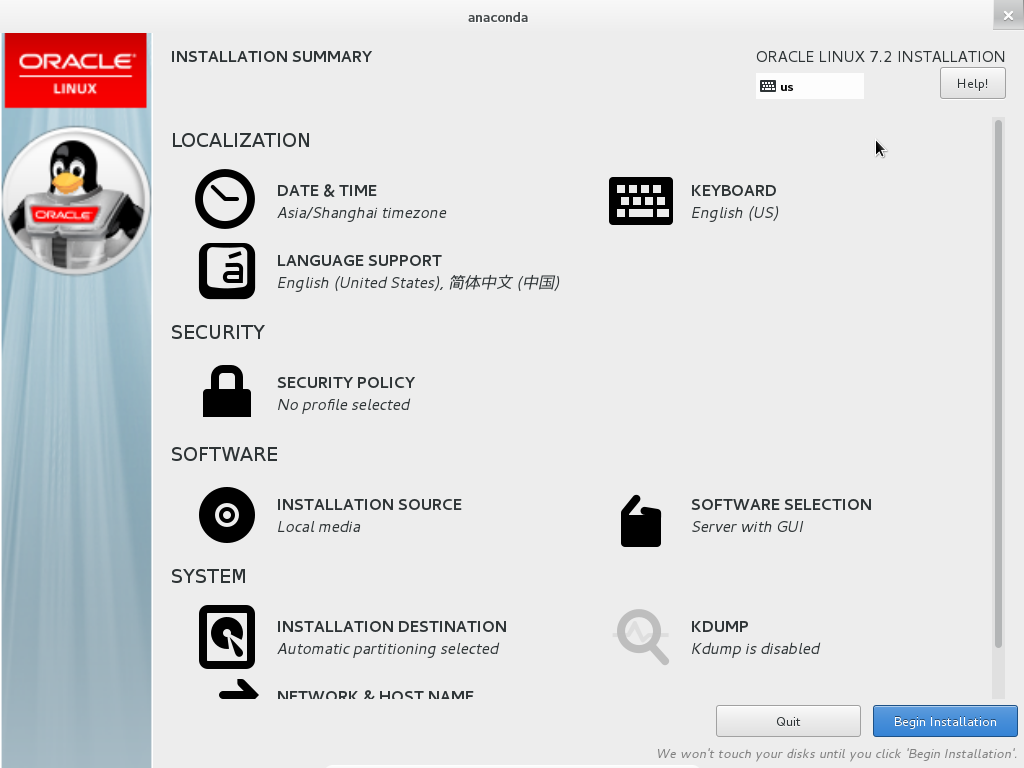Click Kdump is disabled text
1024x768 pixels.
(x=756, y=649)
